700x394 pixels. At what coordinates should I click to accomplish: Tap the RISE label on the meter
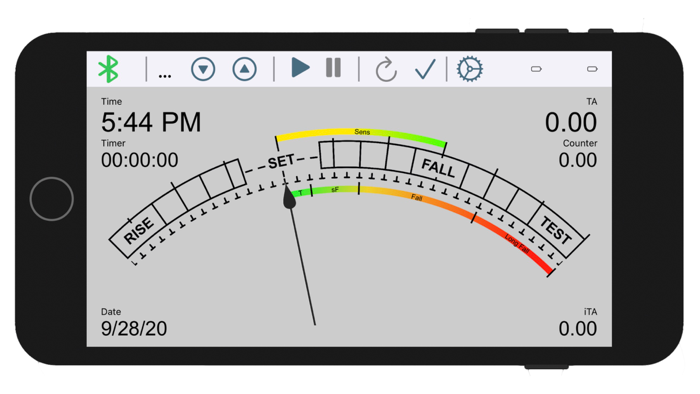click(x=138, y=231)
